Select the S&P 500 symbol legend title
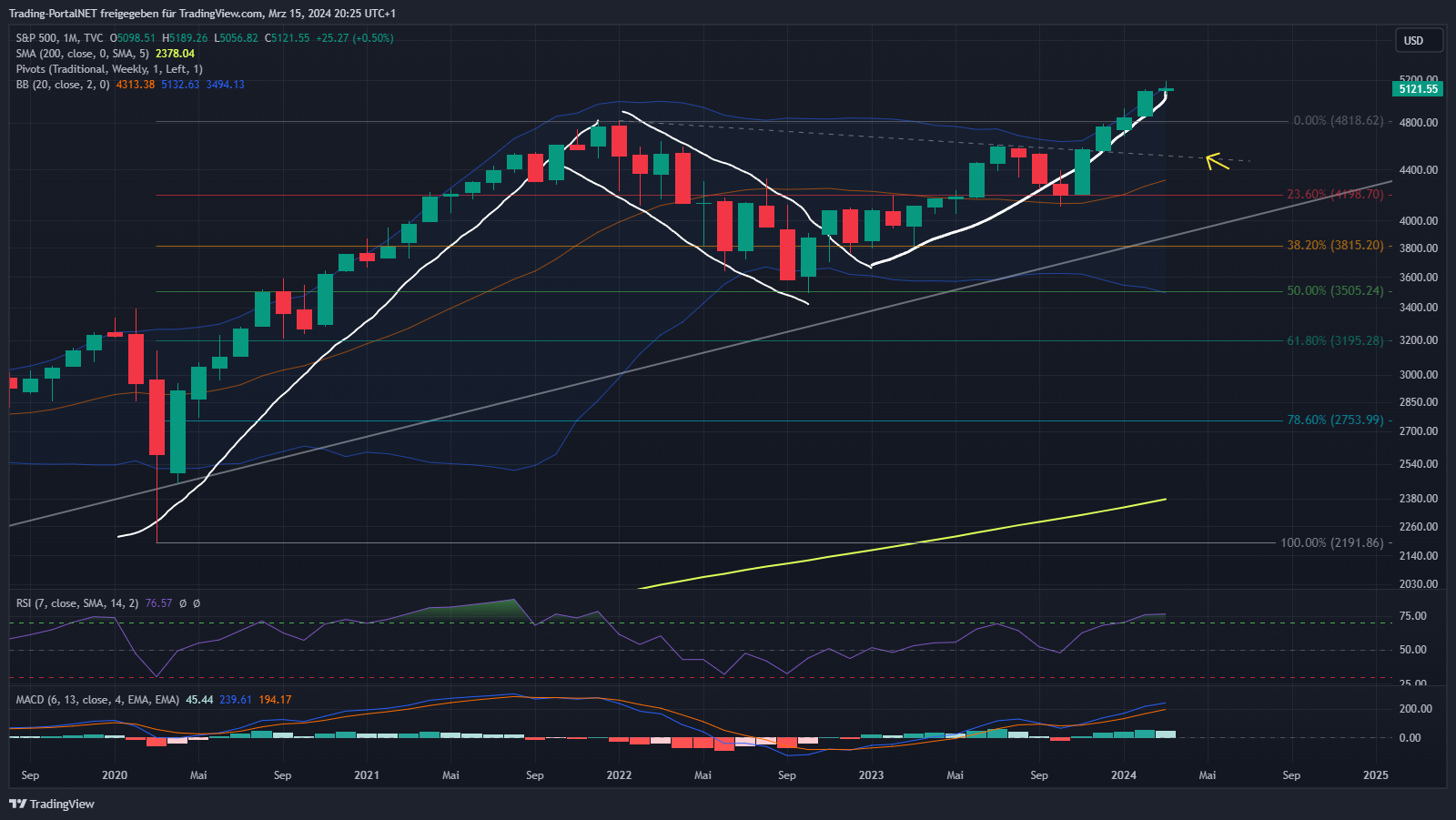Image resolution: width=1456 pixels, height=820 pixels. [59, 38]
